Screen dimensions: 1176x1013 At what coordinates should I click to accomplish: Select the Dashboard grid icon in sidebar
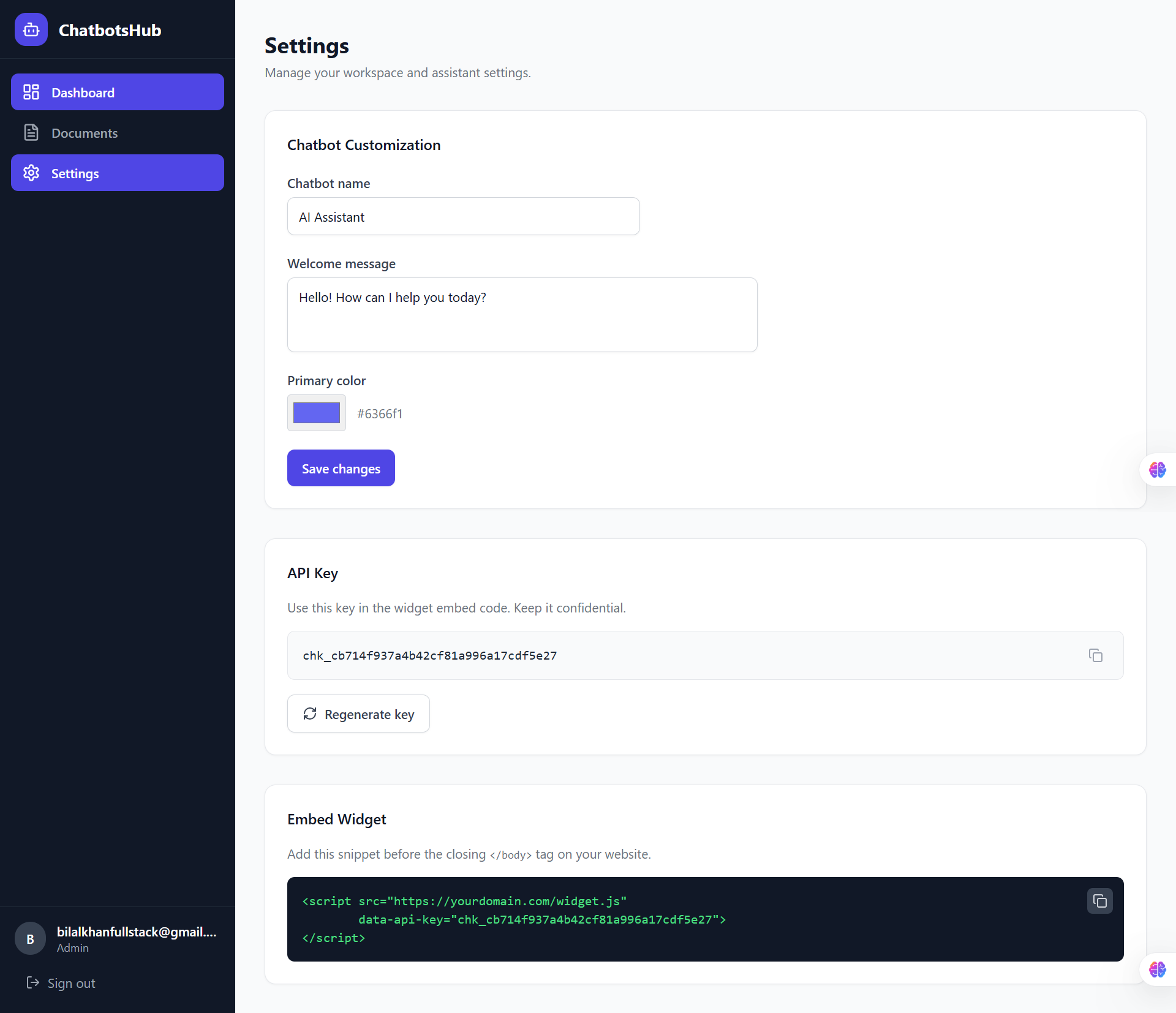click(x=31, y=92)
